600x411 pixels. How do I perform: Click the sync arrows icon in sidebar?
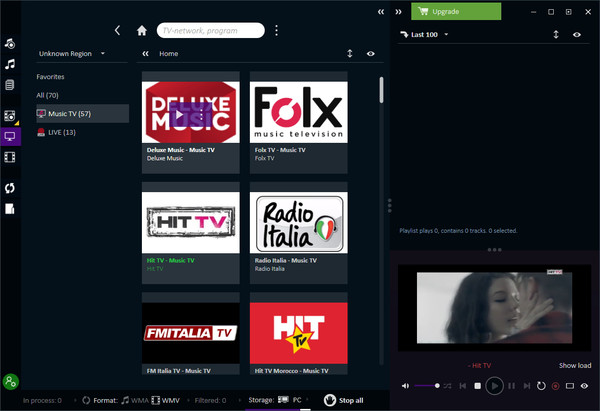(x=10, y=187)
